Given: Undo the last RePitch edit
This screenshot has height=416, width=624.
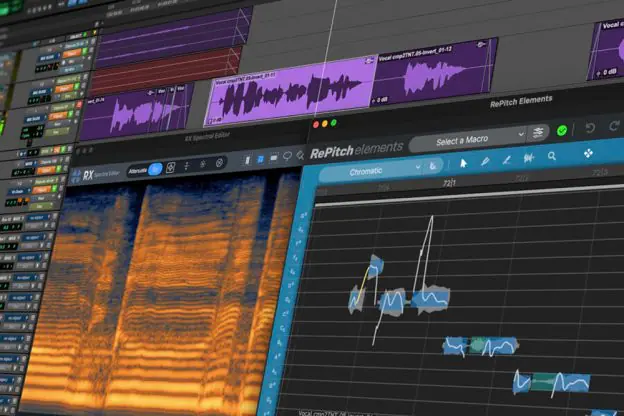Looking at the screenshot, I should 590,128.
